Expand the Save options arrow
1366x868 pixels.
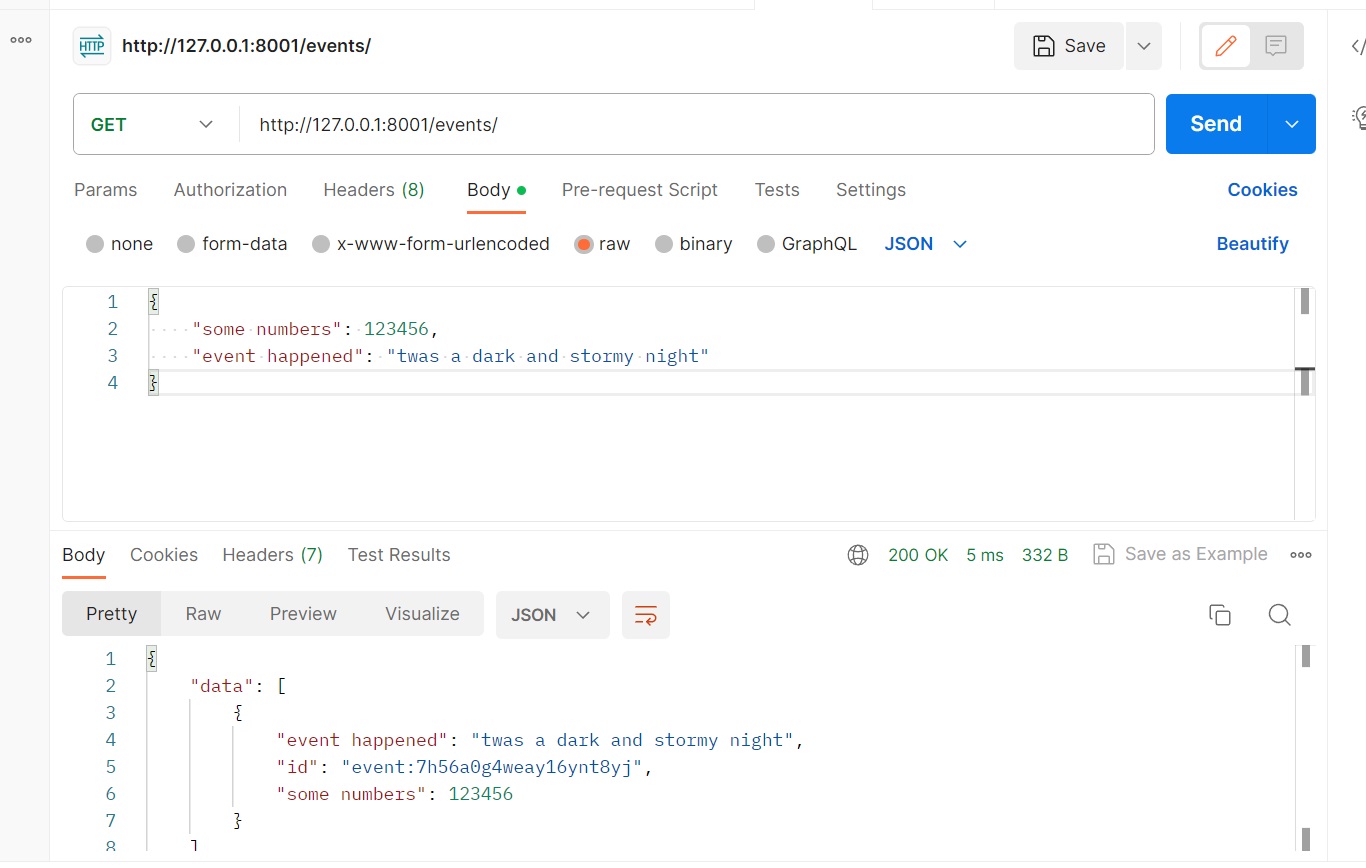pyautogui.click(x=1144, y=46)
